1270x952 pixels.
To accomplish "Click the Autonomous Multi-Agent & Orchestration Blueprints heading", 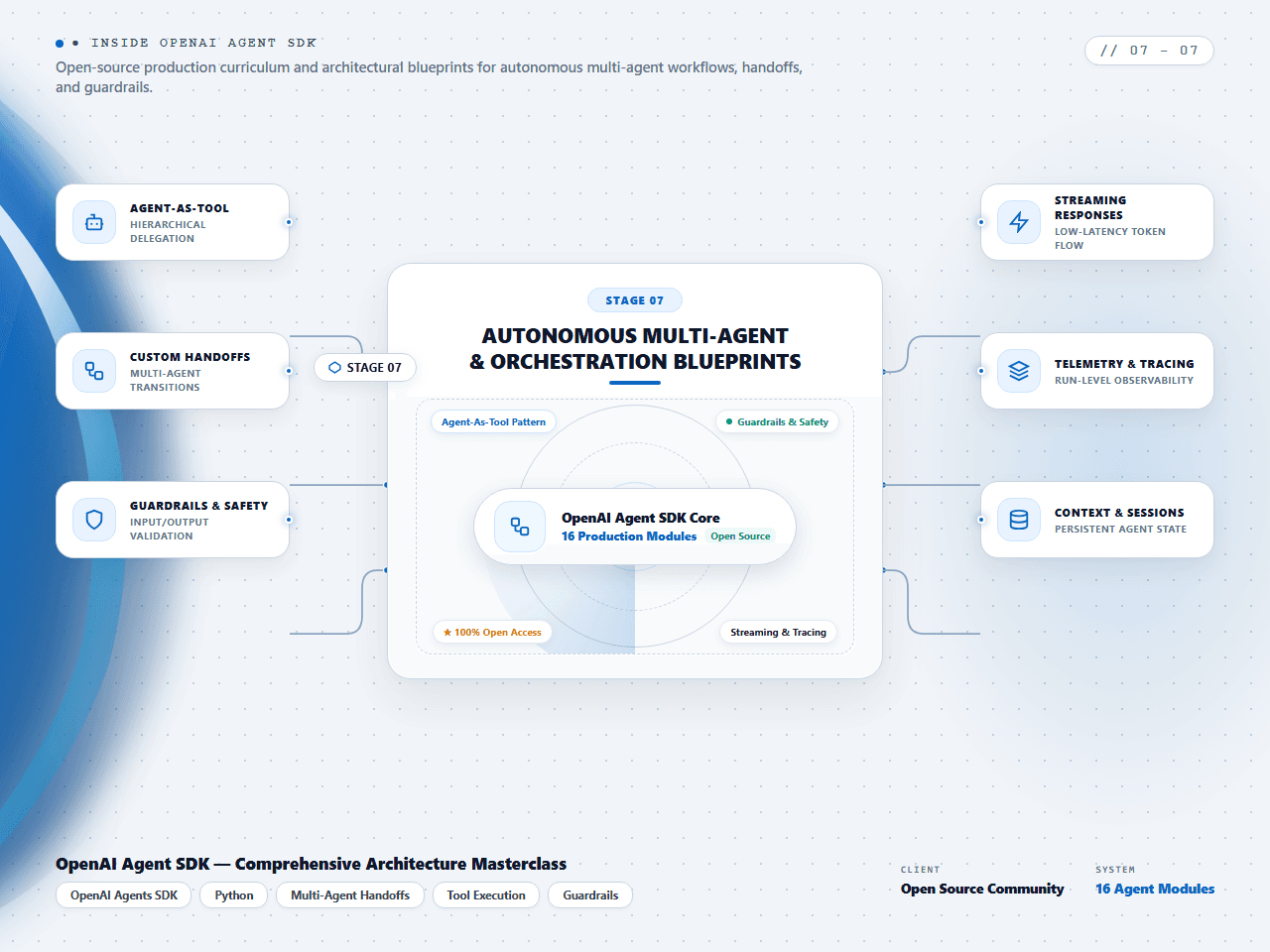I will click(635, 349).
